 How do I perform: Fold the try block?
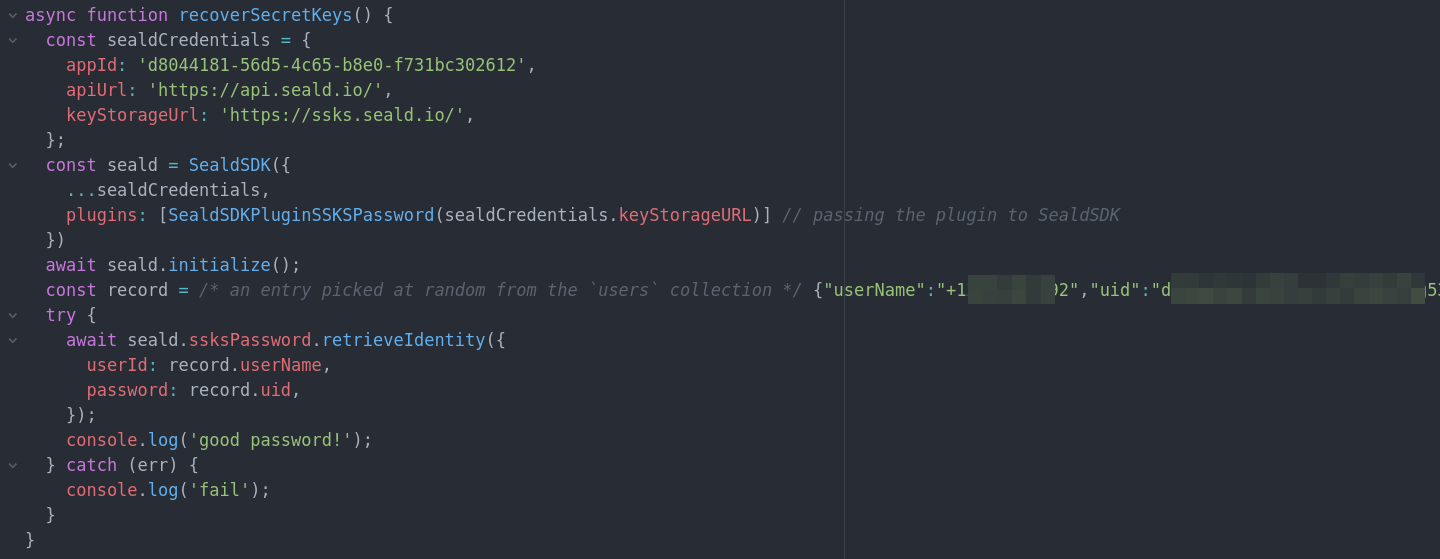(x=13, y=315)
